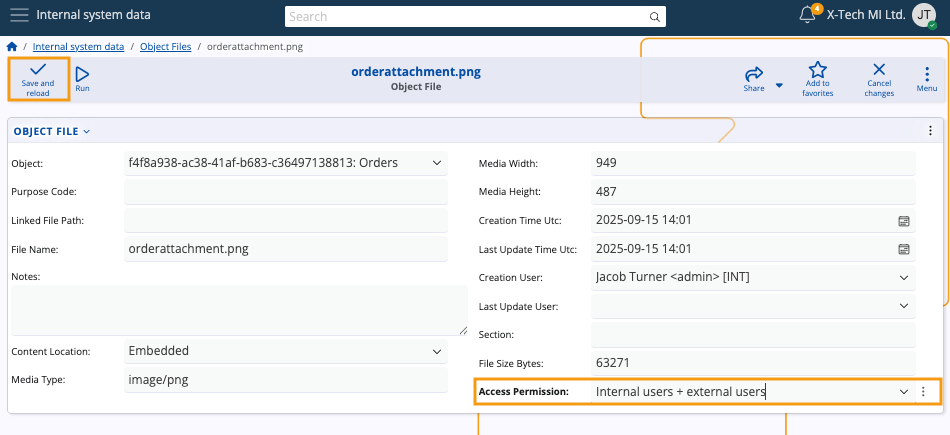Viewport: 950px width, 435px height.
Task: Navigate to Object Files breadcrumb link
Action: coord(165,47)
